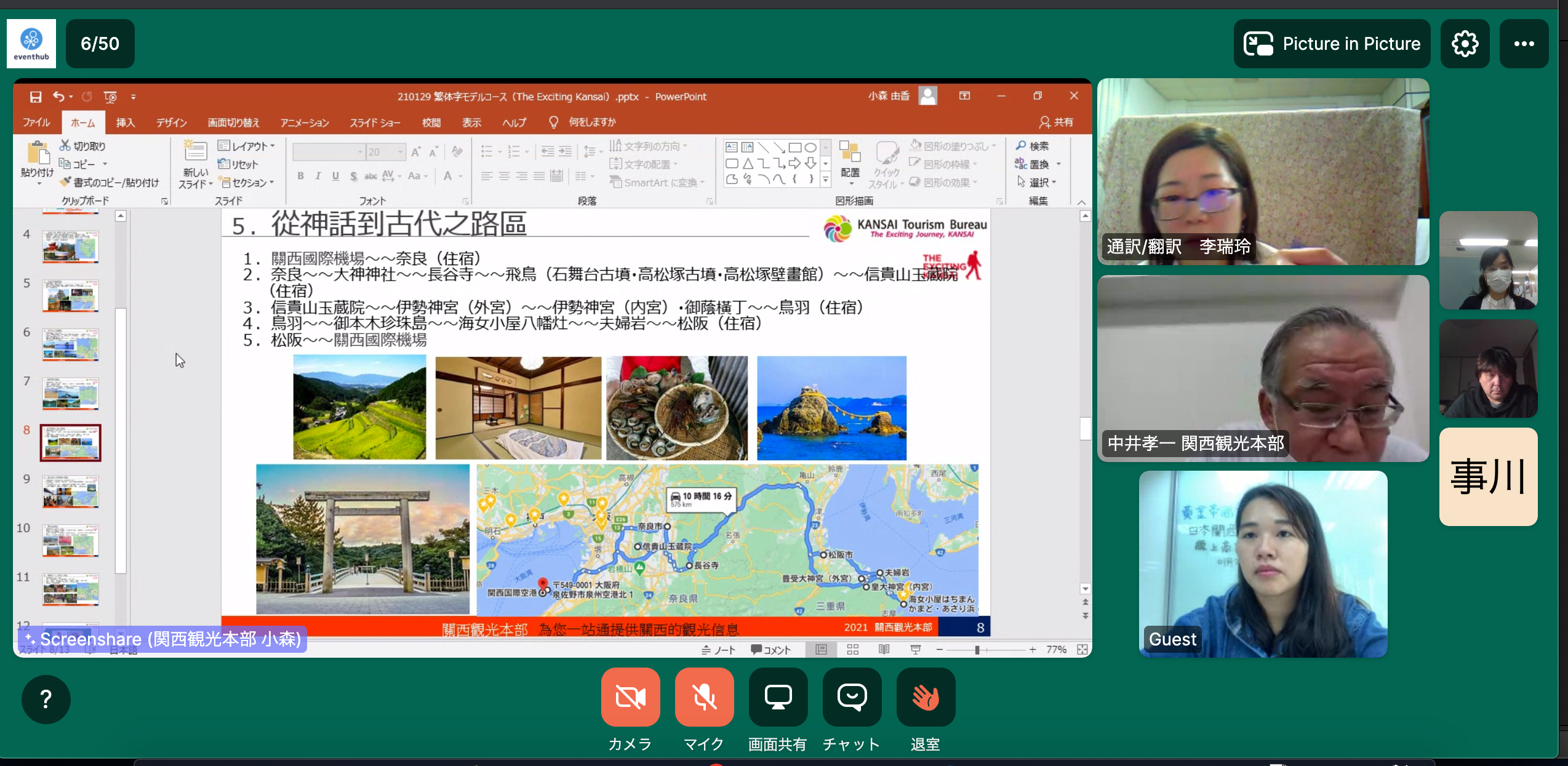Click the zoom slider handle
Image resolution: width=1568 pixels, height=766 pixels.
coord(977,650)
